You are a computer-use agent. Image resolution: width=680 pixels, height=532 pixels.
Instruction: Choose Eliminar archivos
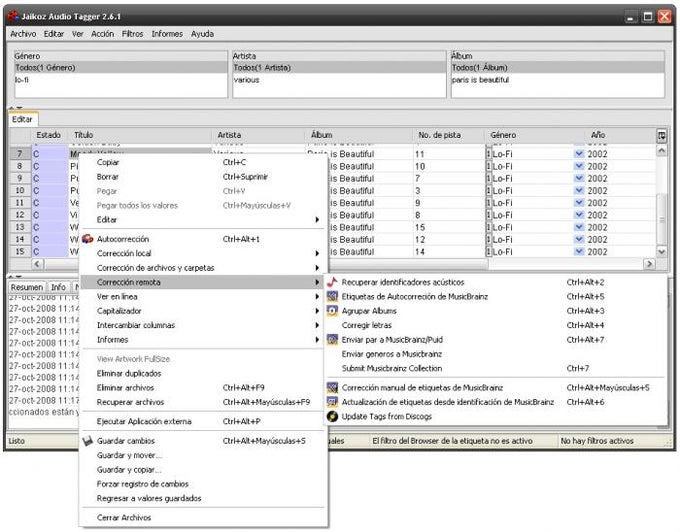[203, 388]
